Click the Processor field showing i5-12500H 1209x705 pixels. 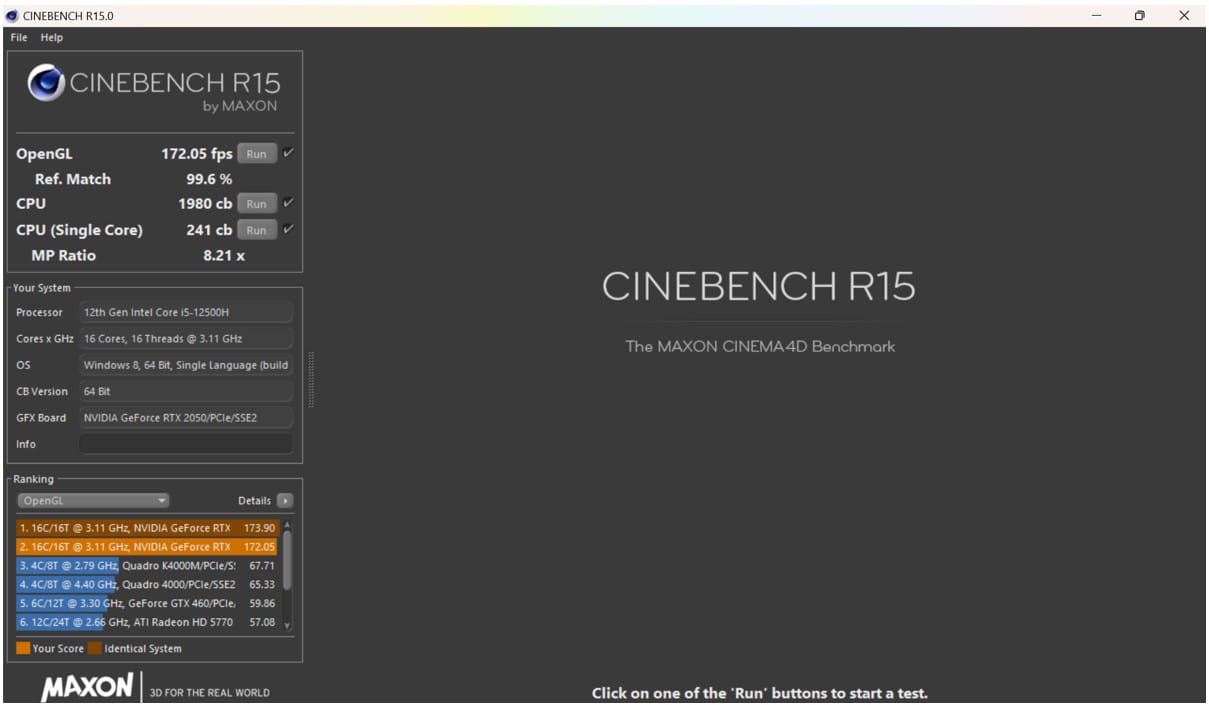coord(186,312)
